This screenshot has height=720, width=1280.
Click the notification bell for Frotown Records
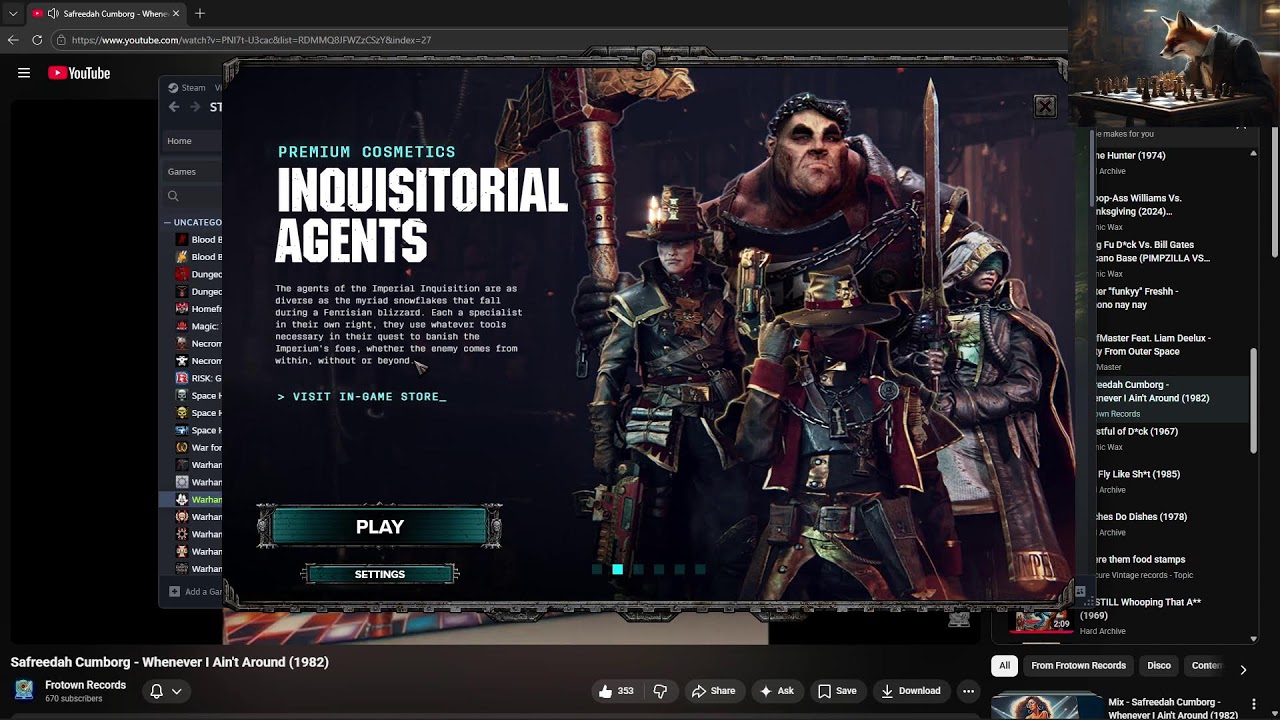click(x=156, y=691)
